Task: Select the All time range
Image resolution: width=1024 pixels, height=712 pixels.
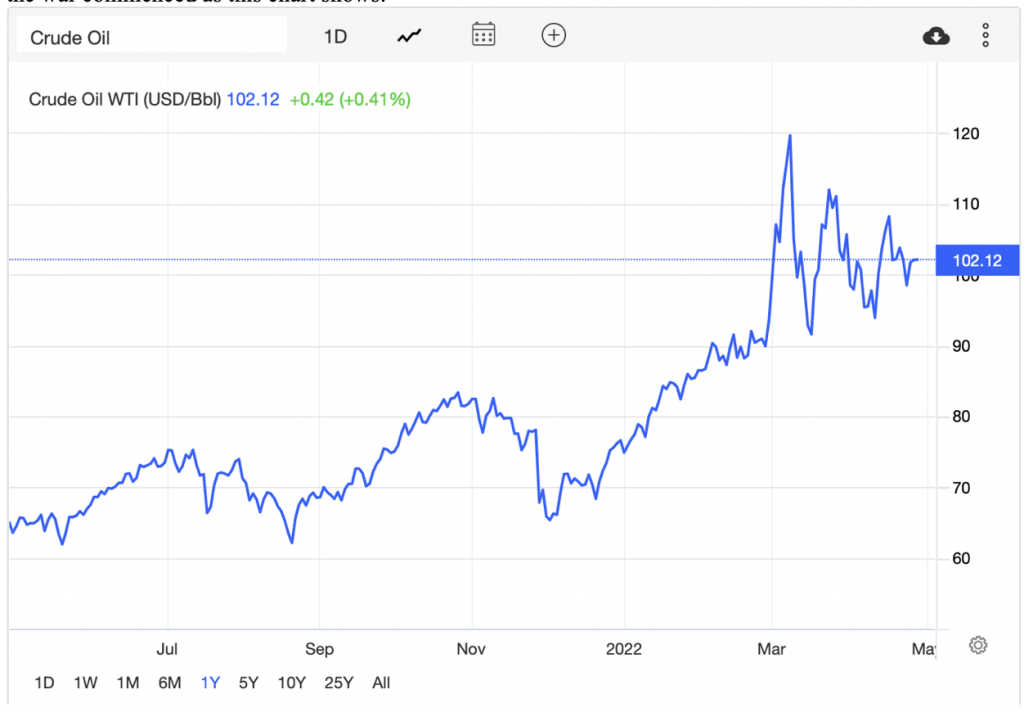Action: (381, 683)
